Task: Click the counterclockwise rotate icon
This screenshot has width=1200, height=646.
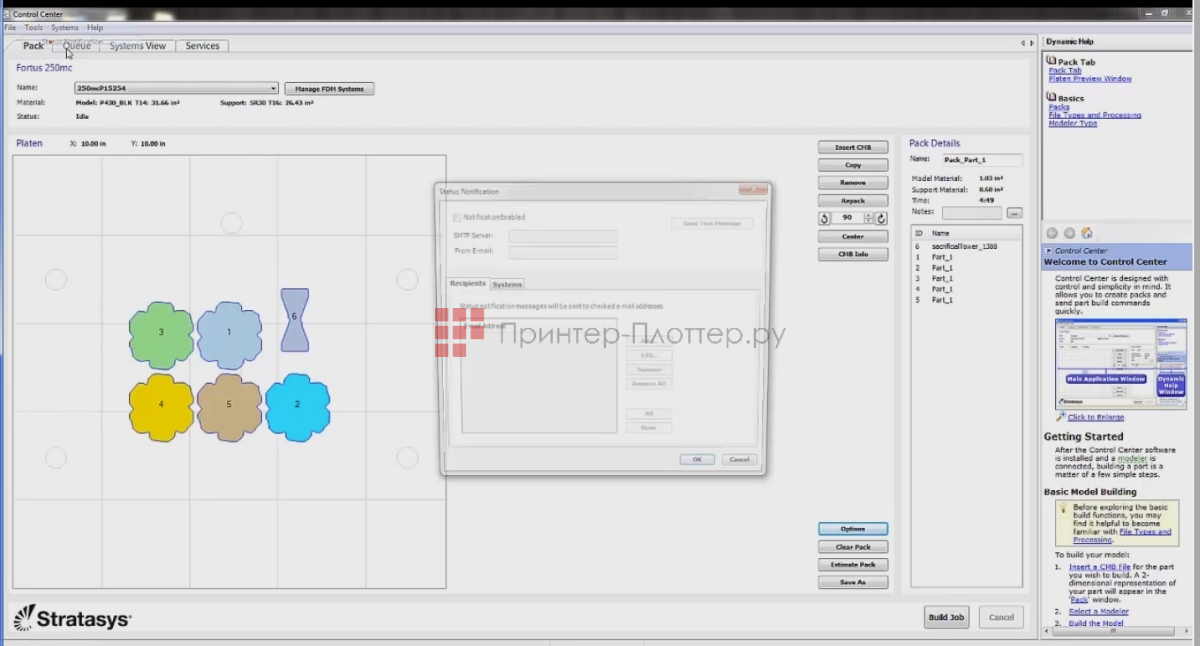Action: click(824, 217)
